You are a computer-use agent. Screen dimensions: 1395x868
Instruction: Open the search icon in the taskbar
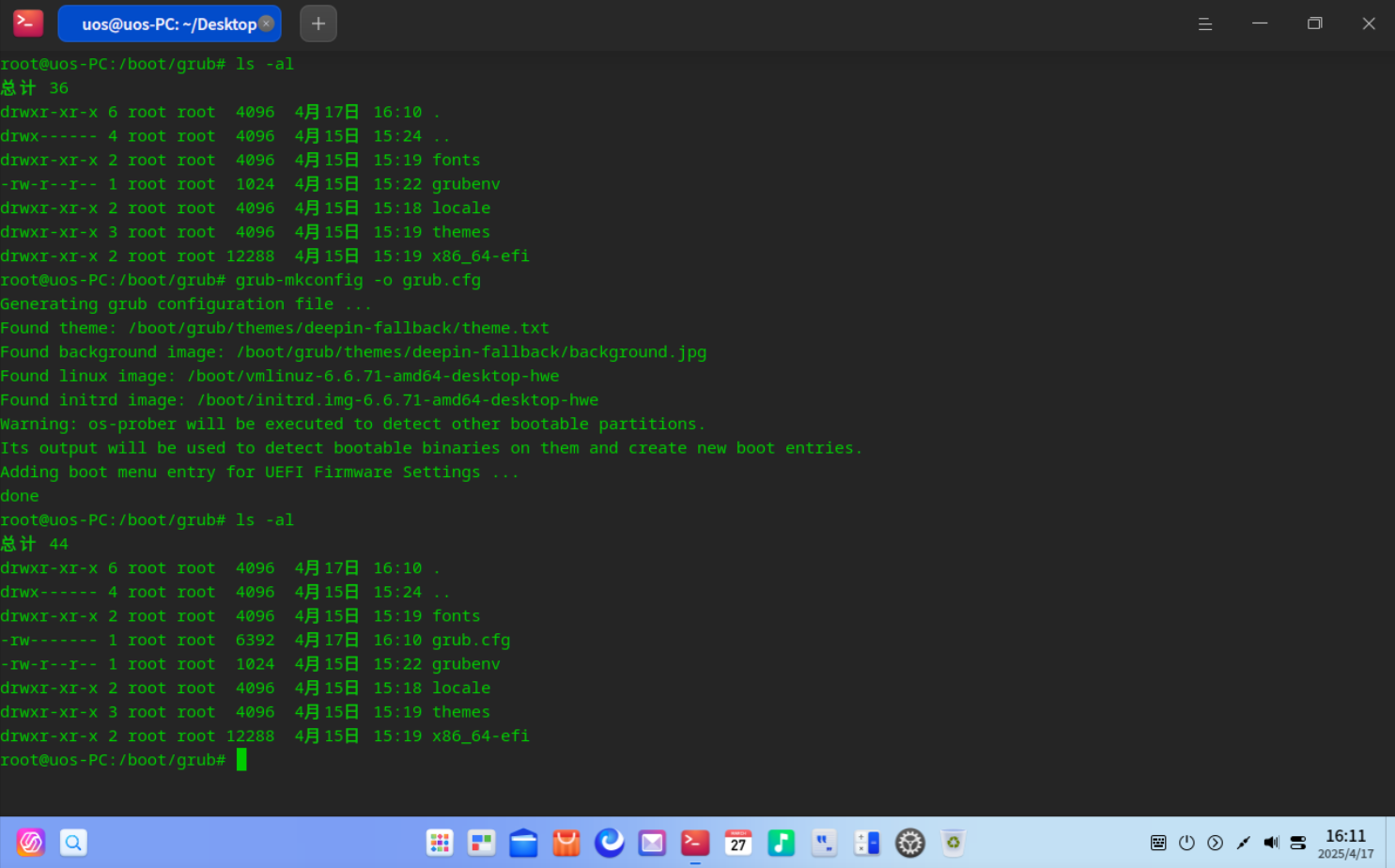coord(73,843)
